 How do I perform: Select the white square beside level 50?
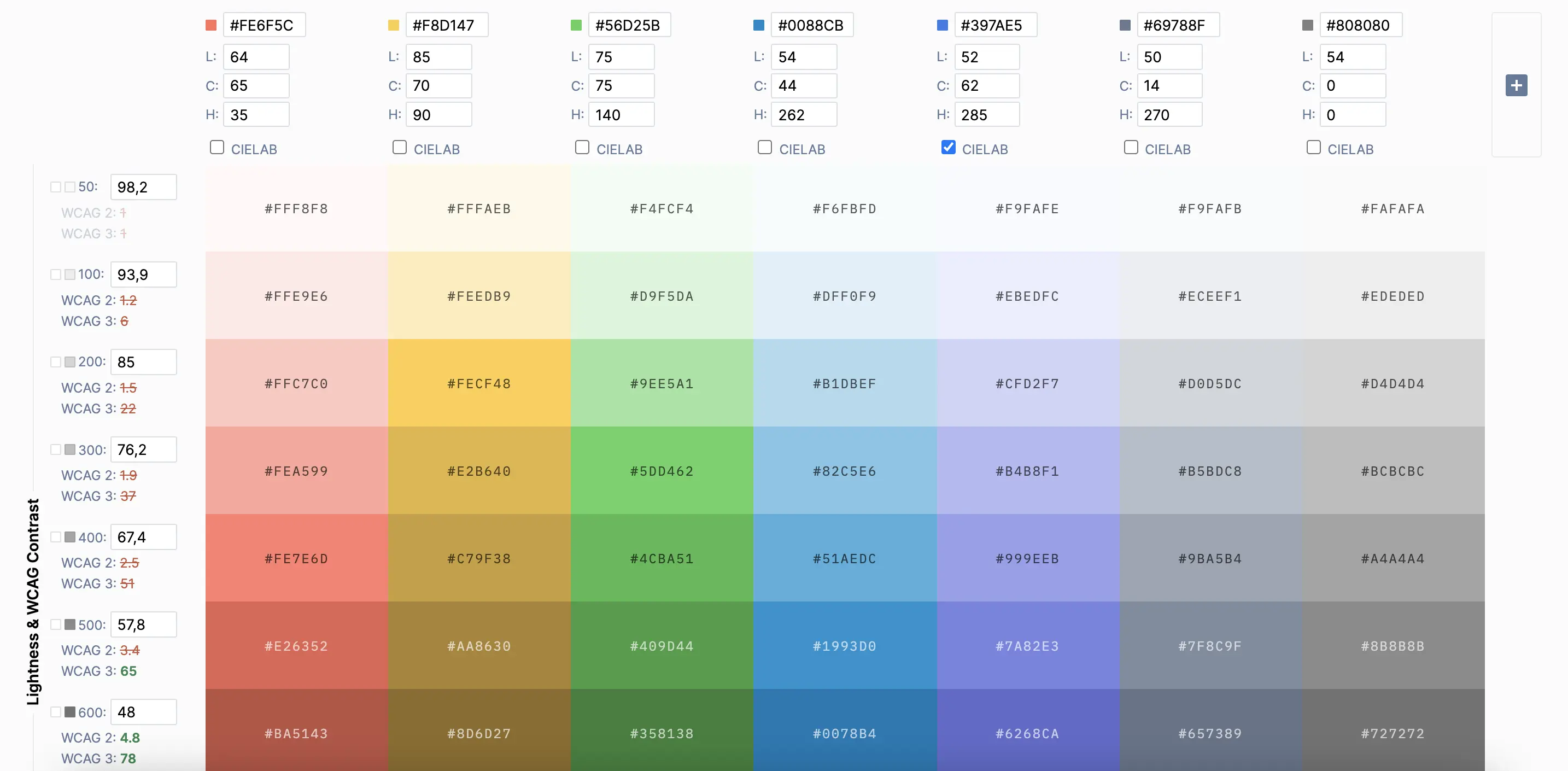click(55, 187)
